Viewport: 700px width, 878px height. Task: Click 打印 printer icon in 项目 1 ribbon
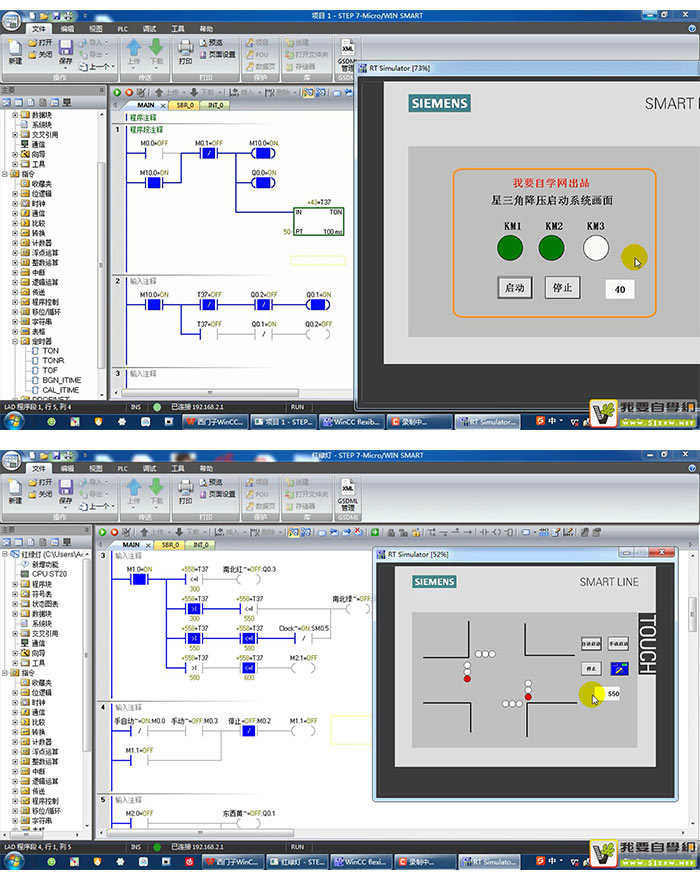[x=185, y=49]
